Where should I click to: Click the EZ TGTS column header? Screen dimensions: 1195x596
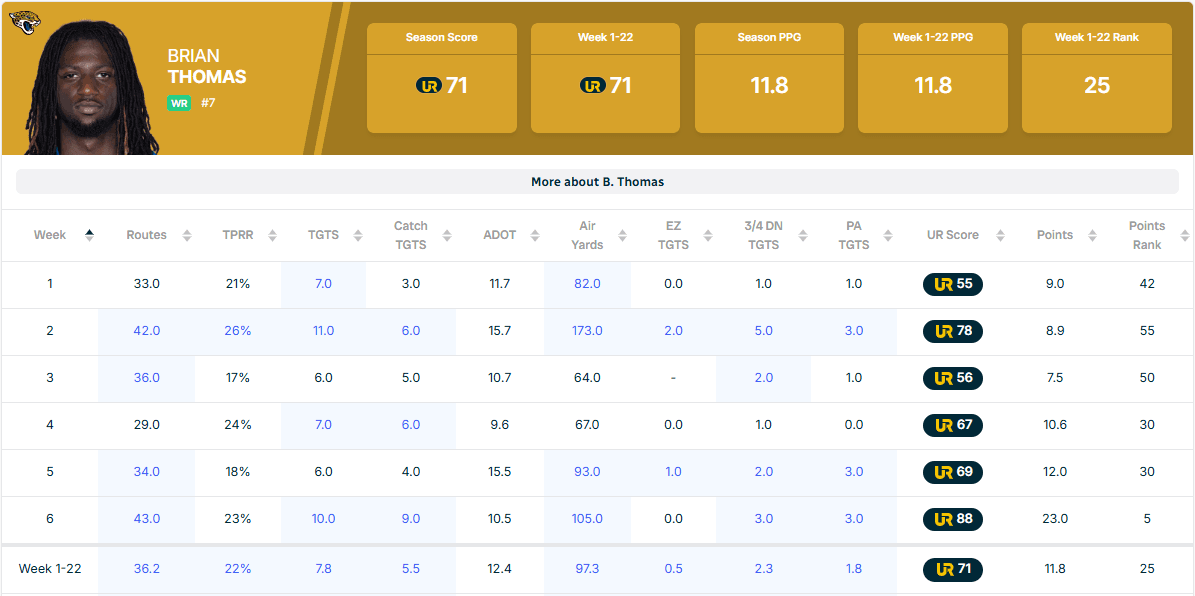[673, 235]
